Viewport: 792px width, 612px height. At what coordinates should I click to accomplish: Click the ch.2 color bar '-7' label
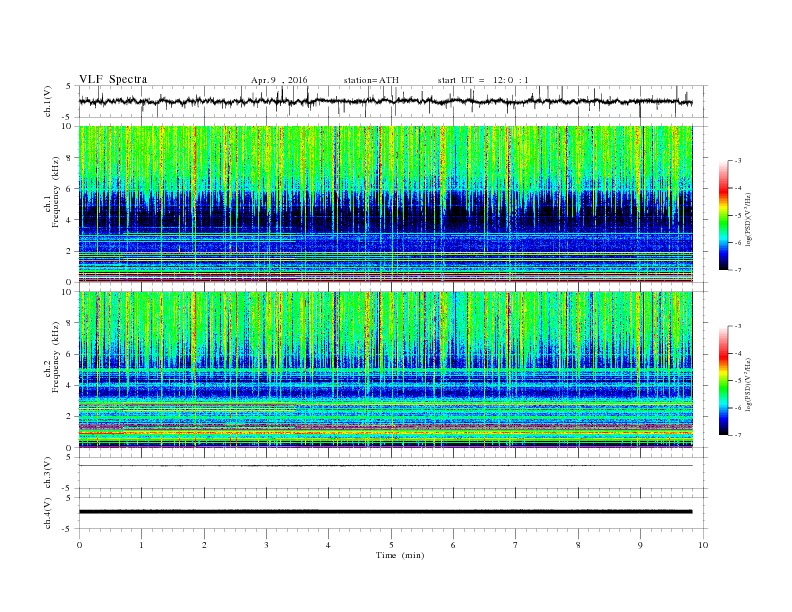[738, 435]
